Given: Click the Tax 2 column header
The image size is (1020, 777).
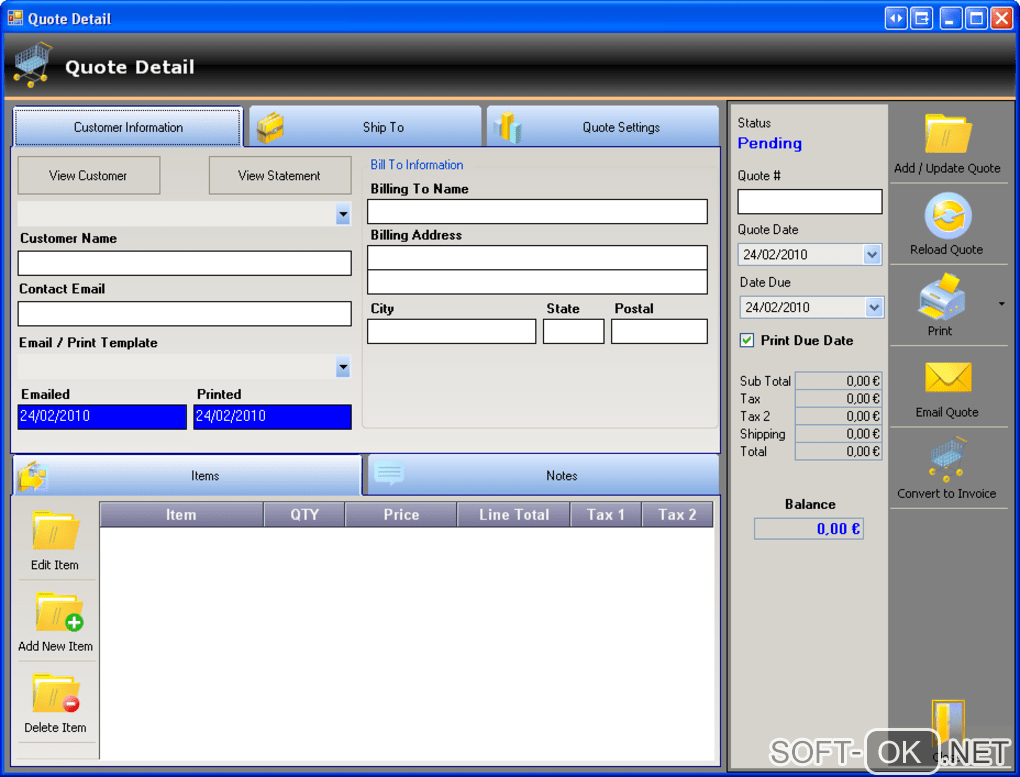Looking at the screenshot, I should [677, 515].
